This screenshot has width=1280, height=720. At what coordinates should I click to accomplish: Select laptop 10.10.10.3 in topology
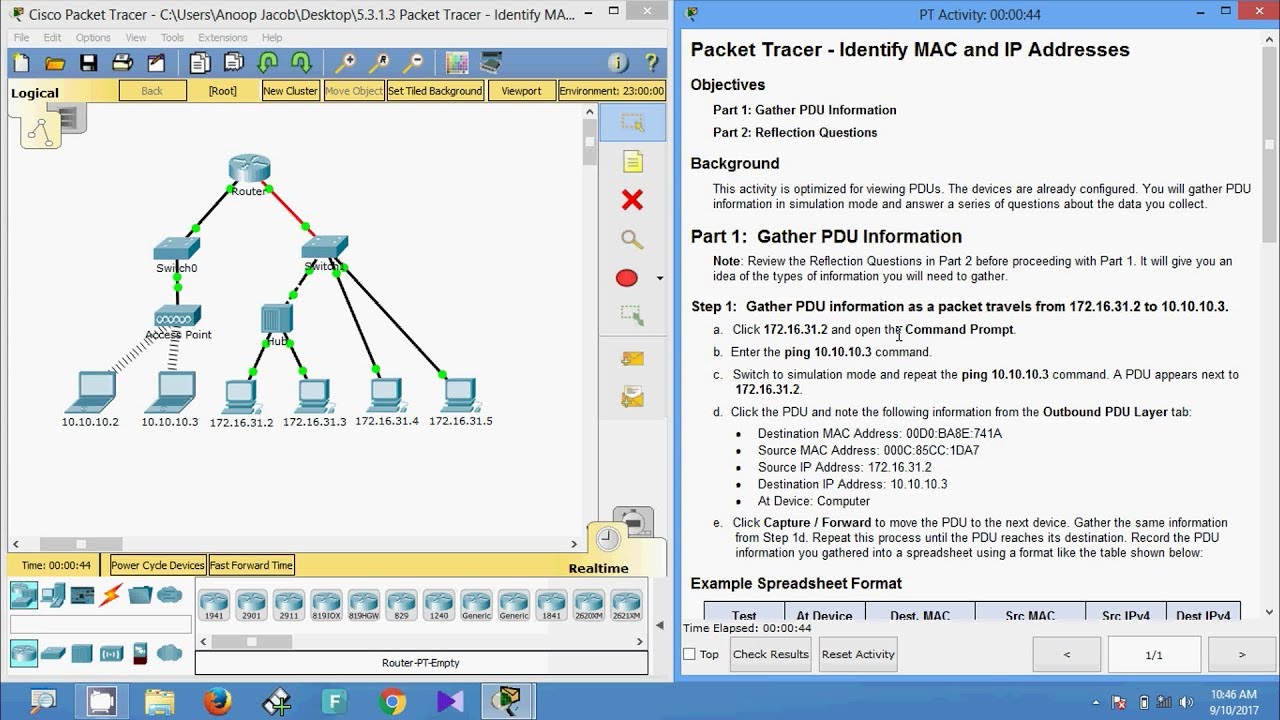click(x=169, y=392)
